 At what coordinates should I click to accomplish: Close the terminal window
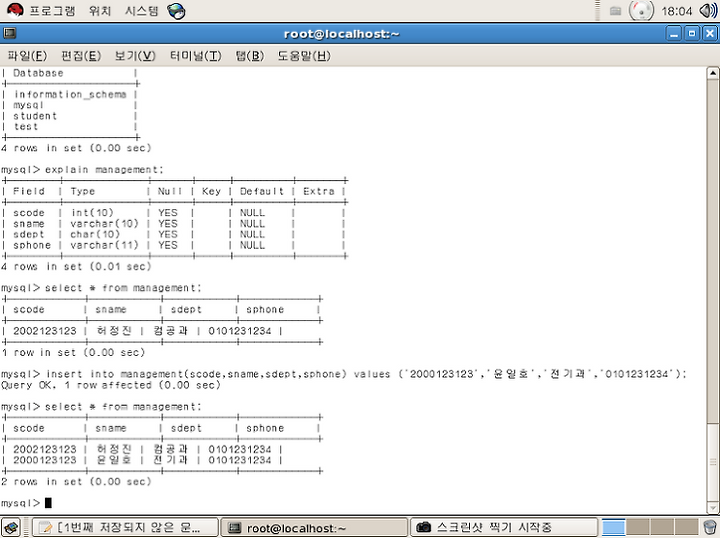pos(709,34)
